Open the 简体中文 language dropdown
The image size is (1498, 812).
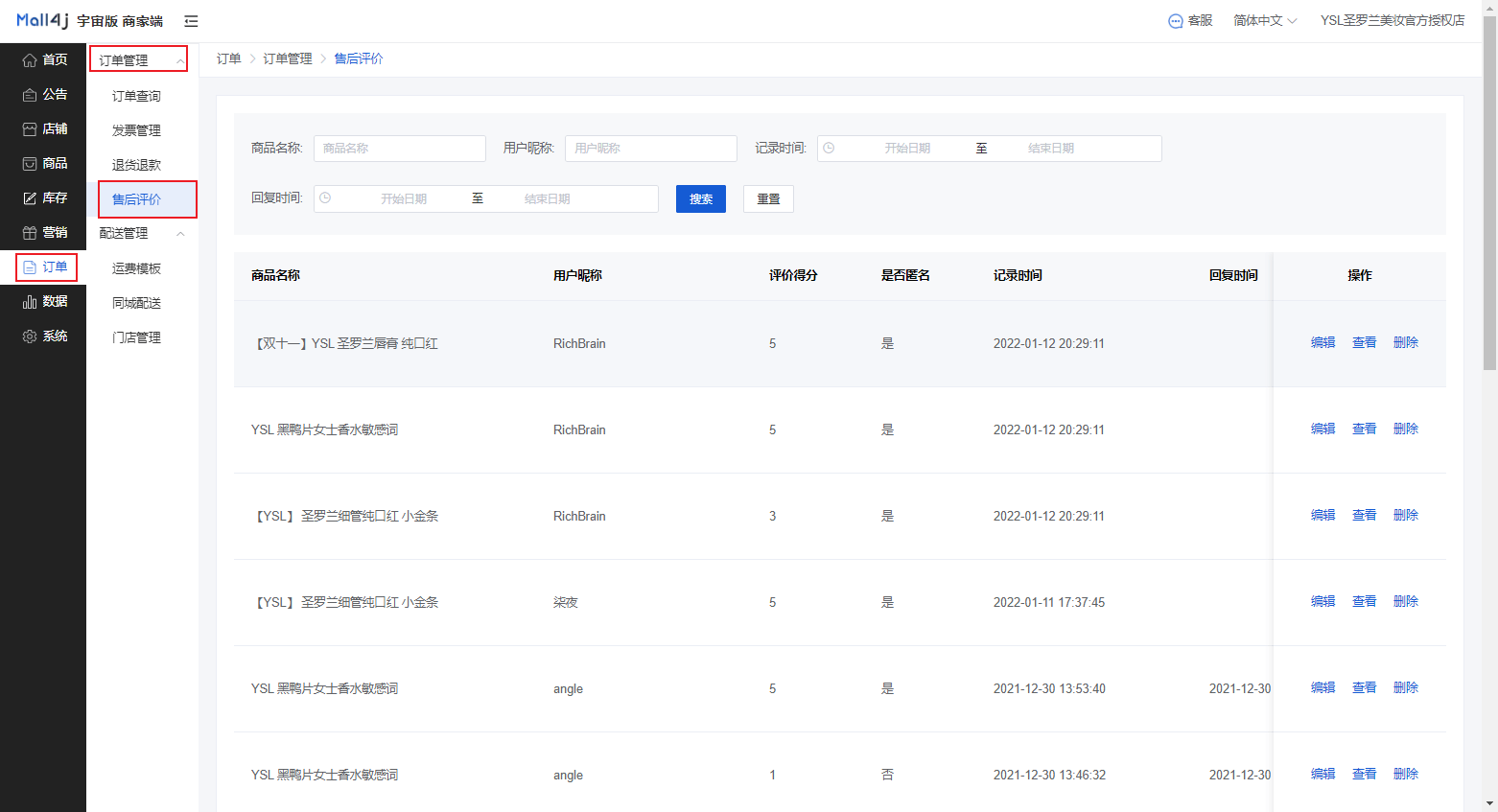1265,21
